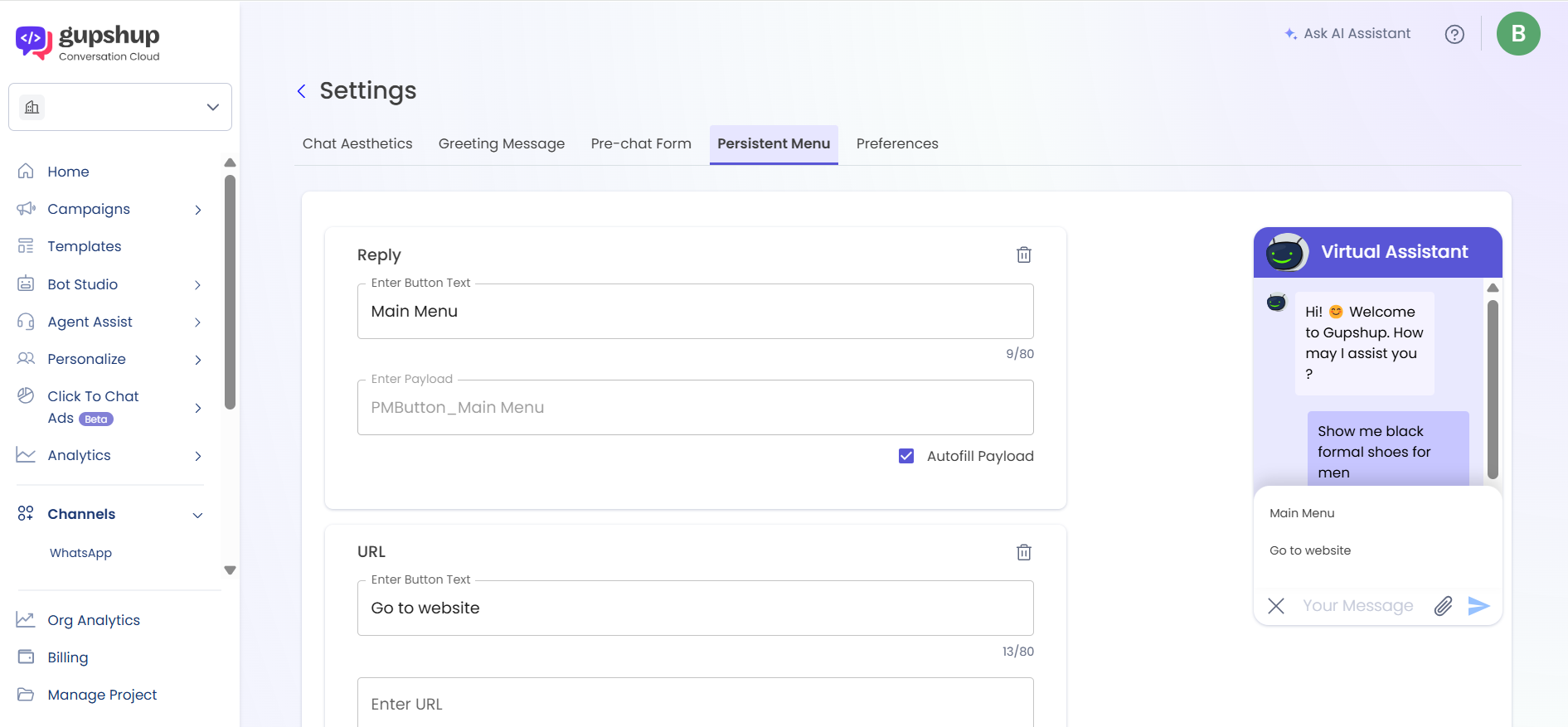Switch to the Chat Aesthetics tab
This screenshot has width=1568, height=727.
click(x=357, y=143)
